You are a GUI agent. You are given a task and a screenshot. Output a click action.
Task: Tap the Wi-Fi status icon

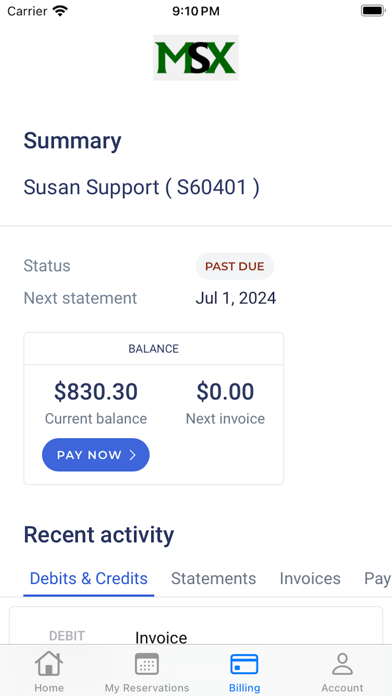pyautogui.click(x=60, y=11)
